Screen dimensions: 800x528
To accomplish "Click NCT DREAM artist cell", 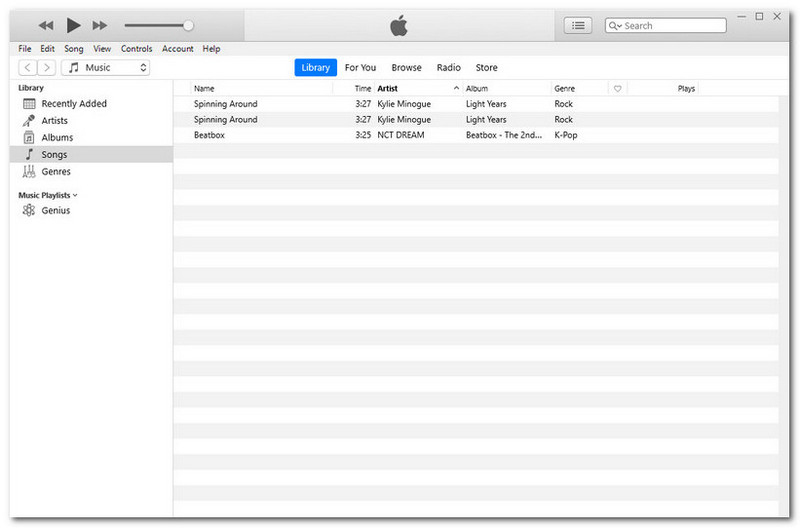I will pos(401,135).
